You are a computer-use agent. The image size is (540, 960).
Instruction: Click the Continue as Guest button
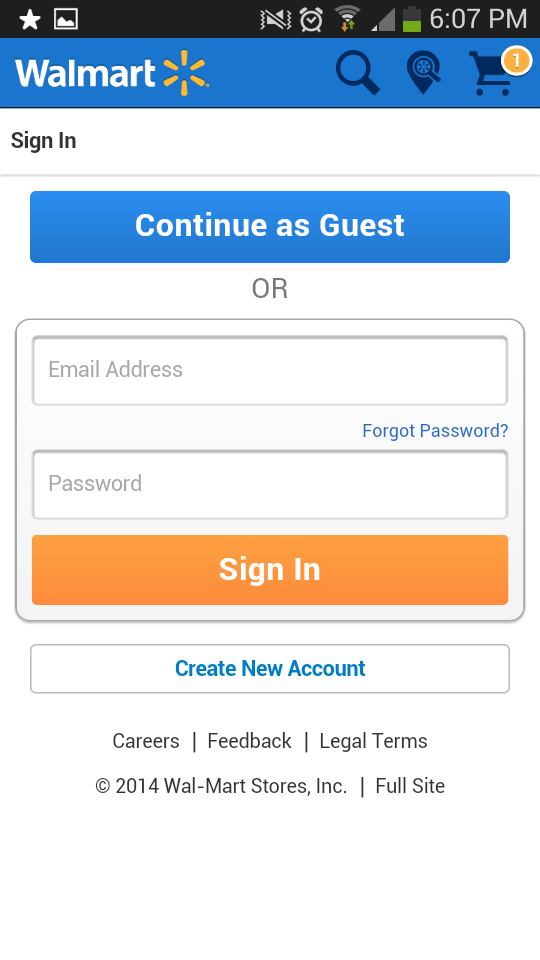coord(270,227)
